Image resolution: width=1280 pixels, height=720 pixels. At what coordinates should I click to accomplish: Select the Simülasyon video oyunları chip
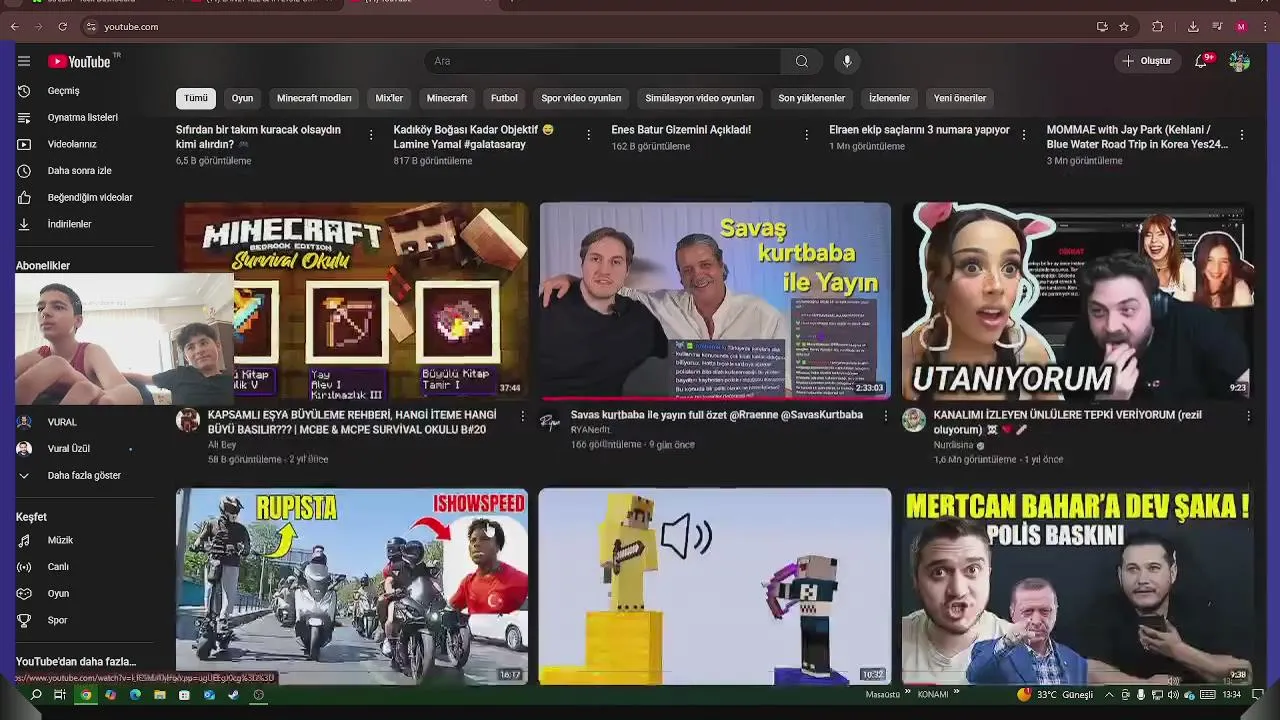click(x=700, y=98)
